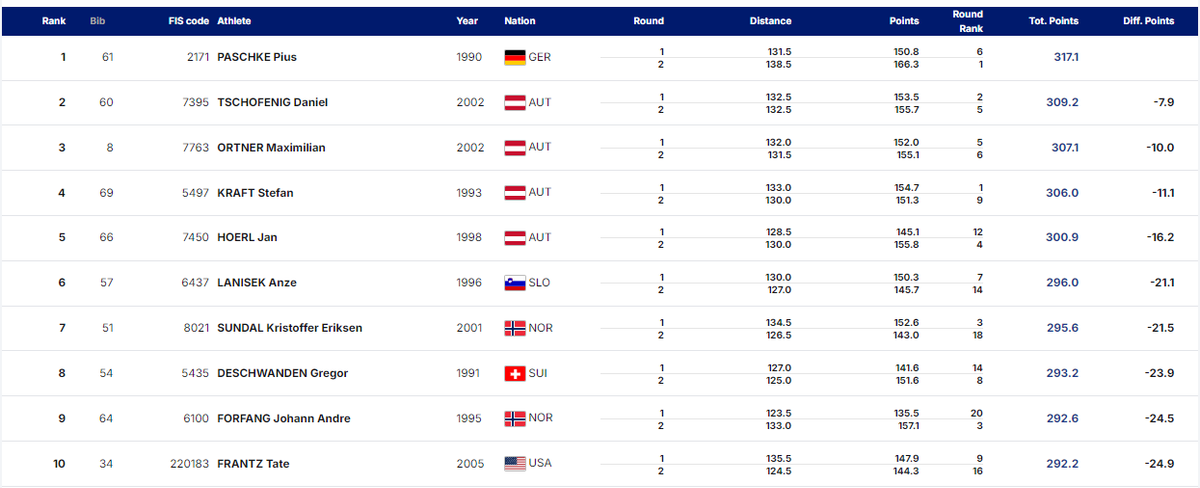Click the Austrian flag in KRAFT Stefan's row
1200x488 pixels.
tap(515, 193)
